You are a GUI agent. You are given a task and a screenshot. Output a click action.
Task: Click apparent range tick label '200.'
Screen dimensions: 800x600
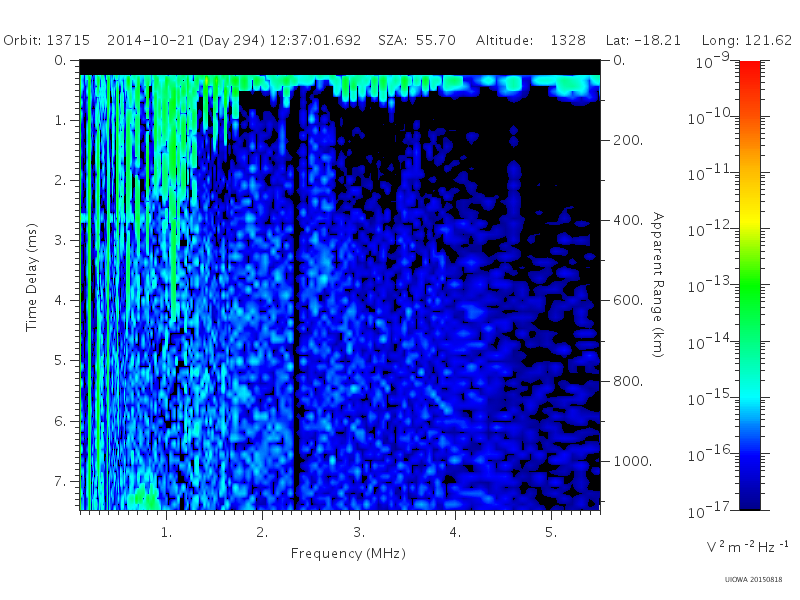(x=628, y=140)
